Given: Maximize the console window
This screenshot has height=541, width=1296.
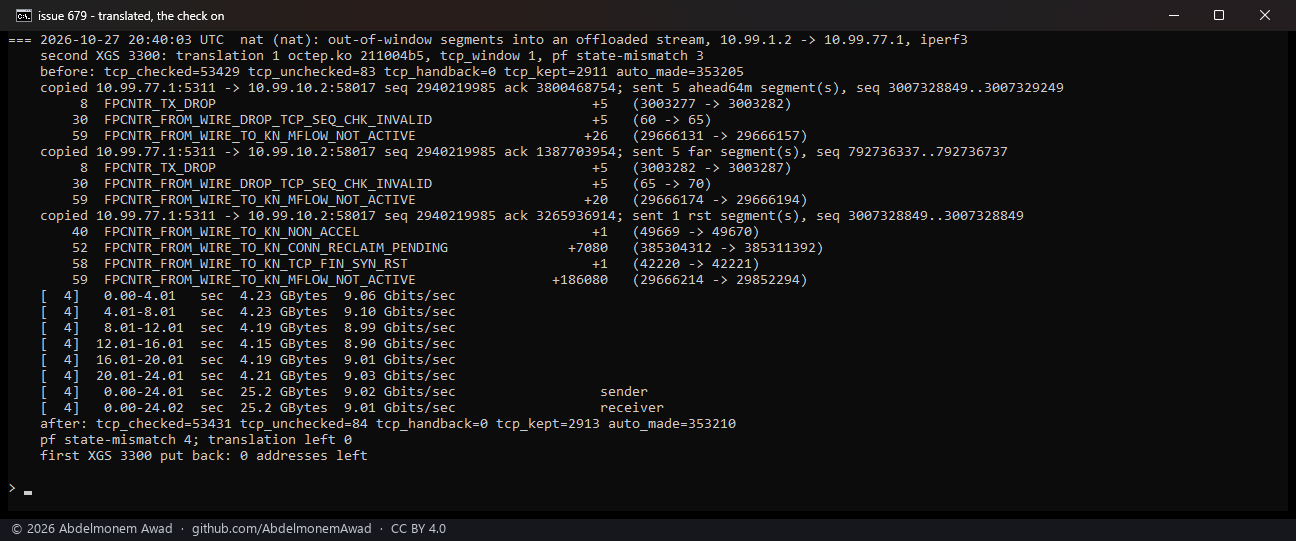Looking at the screenshot, I should (1219, 15).
